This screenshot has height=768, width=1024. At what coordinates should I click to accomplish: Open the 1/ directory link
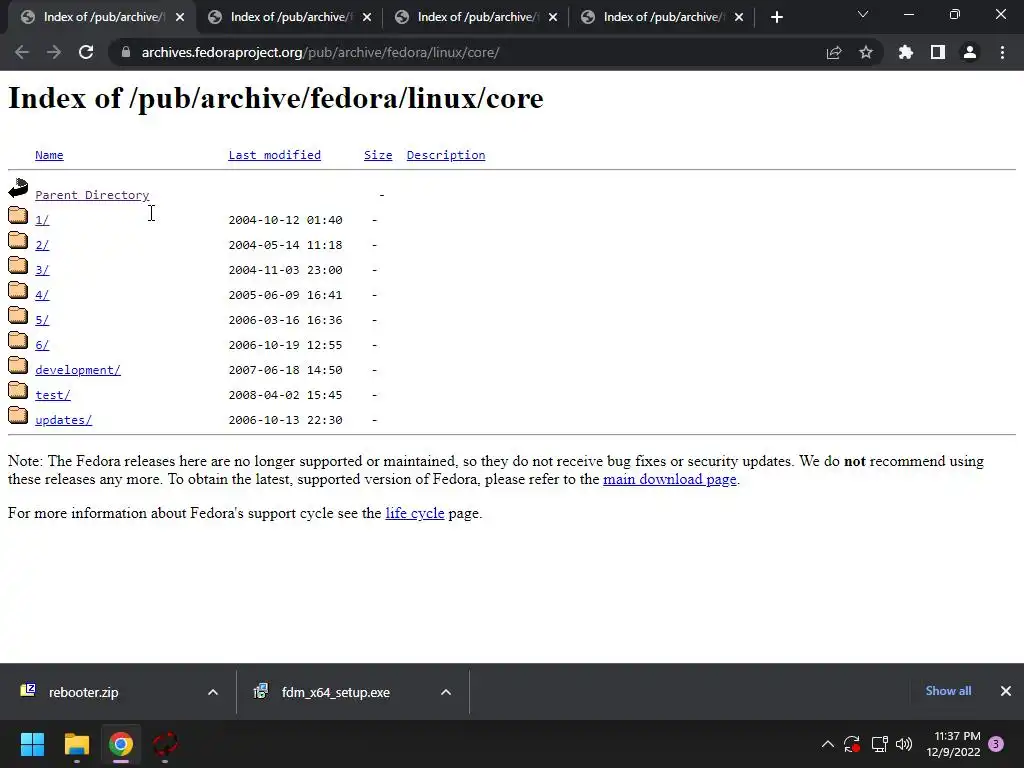[42, 220]
